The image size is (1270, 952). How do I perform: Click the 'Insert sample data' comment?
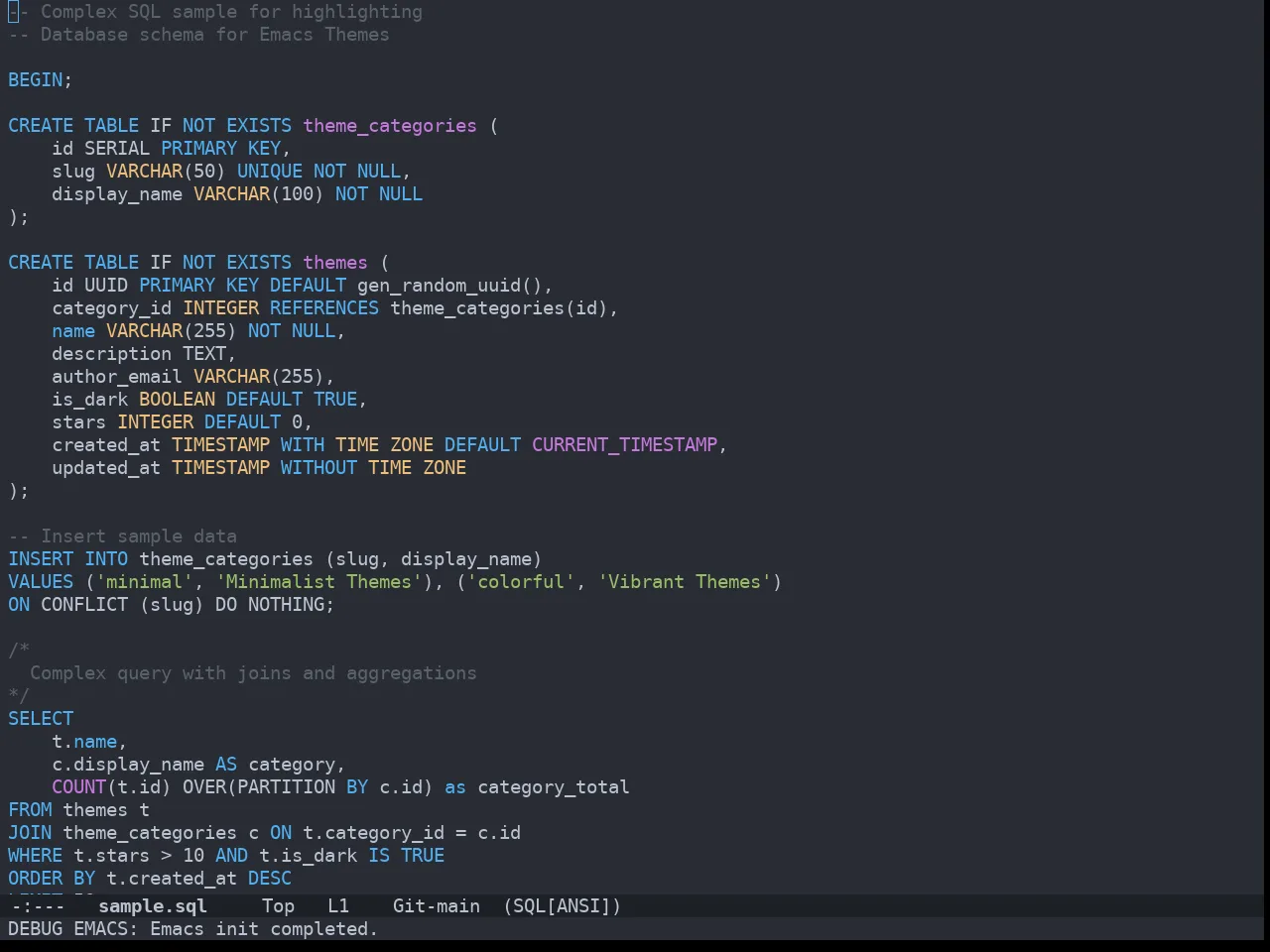pyautogui.click(x=139, y=536)
